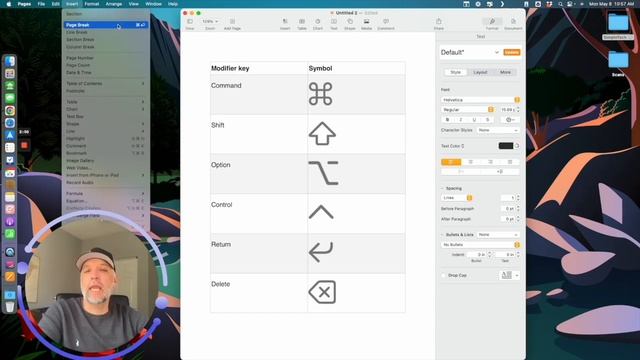
Task: Increase paragraph indent icon button
Action: (500, 171)
